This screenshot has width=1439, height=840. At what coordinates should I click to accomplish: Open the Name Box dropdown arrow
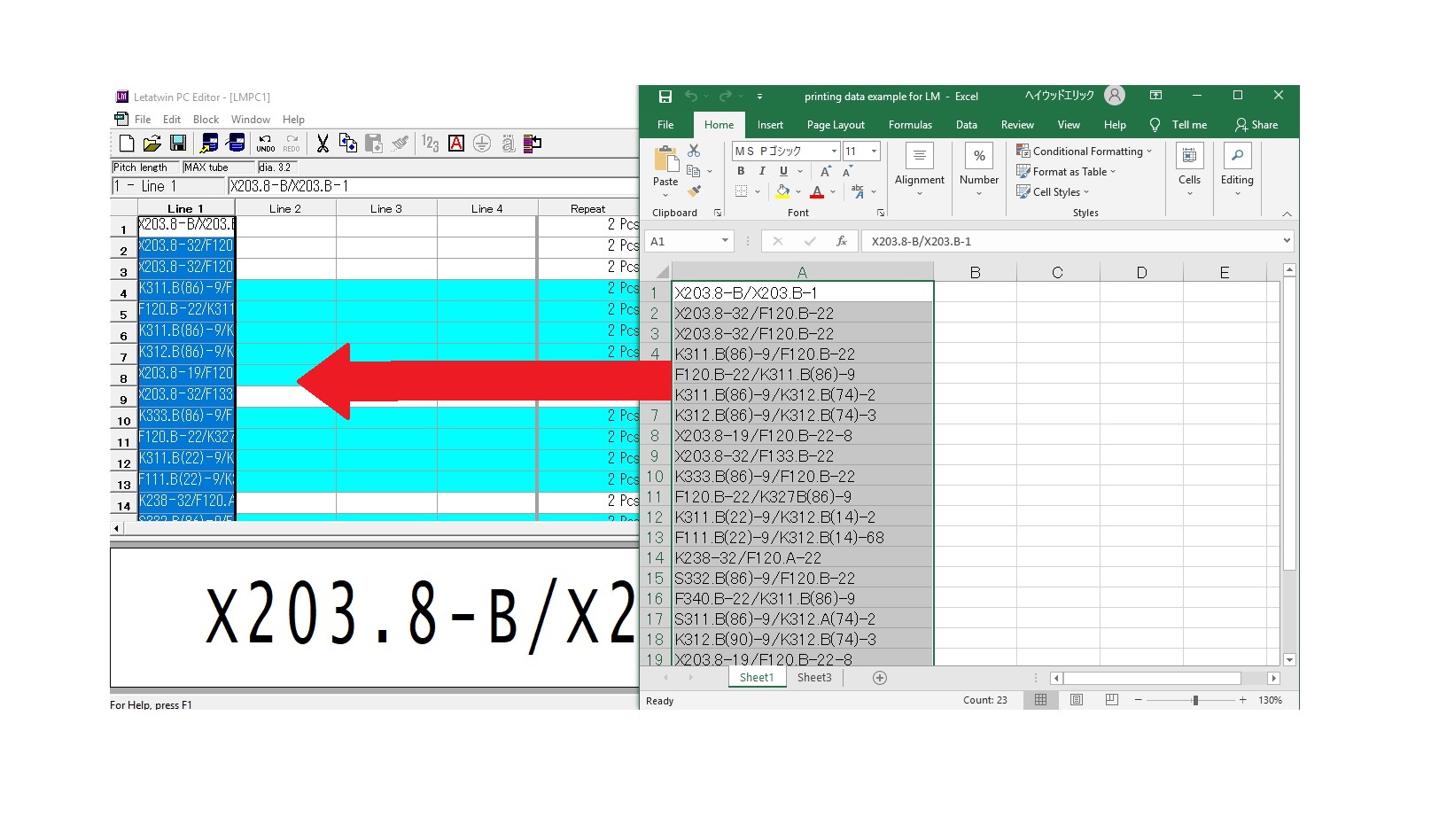[x=725, y=241]
